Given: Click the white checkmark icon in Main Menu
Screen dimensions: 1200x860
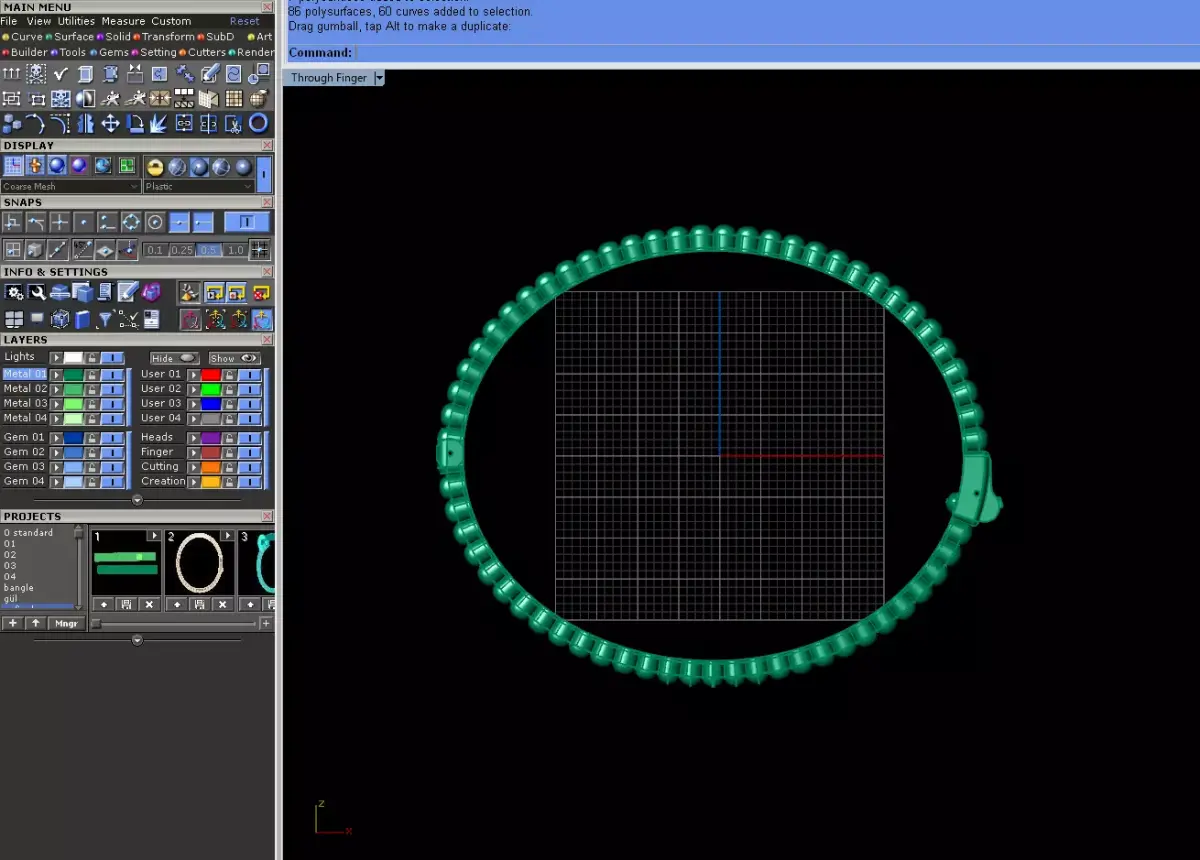Looking at the screenshot, I should [x=61, y=73].
